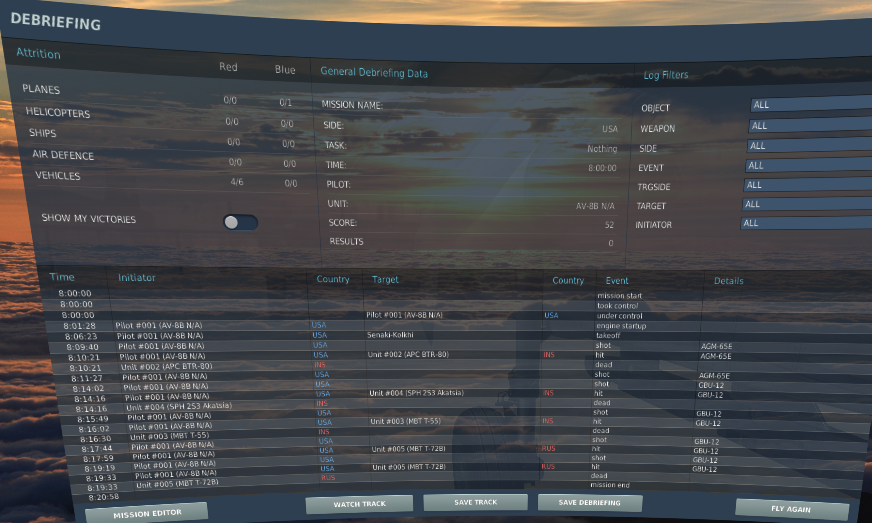The height and width of the screenshot is (523, 872).
Task: Sort log by Initiator column header
Action: tap(136, 277)
